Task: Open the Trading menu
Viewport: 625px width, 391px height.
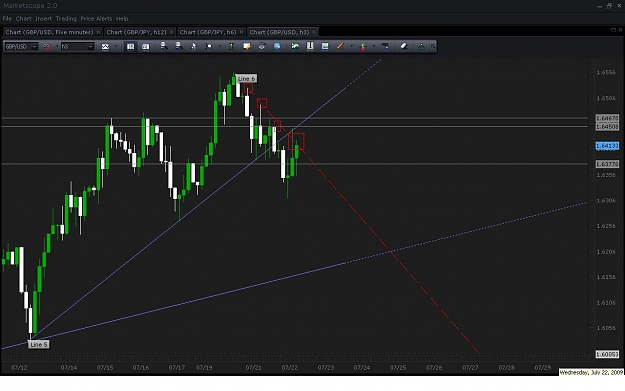Action: coord(66,19)
